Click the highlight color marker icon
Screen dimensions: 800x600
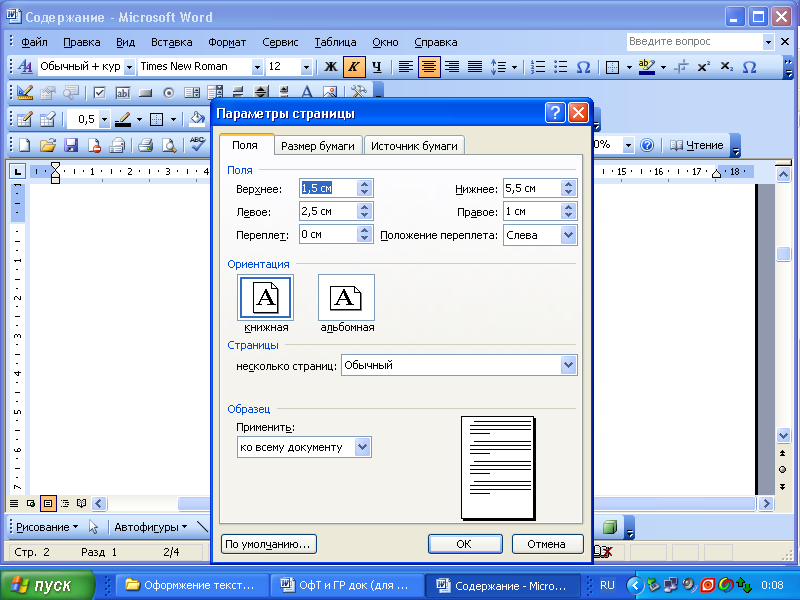(x=646, y=67)
